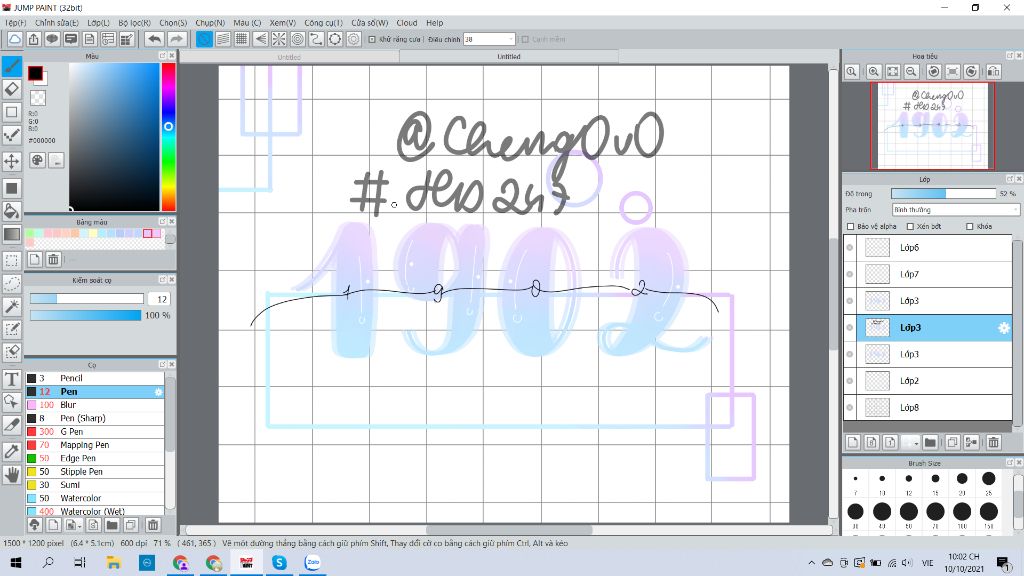The width and height of the screenshot is (1024, 576).
Task: Select the rectangular Select tool
Action: (12, 261)
